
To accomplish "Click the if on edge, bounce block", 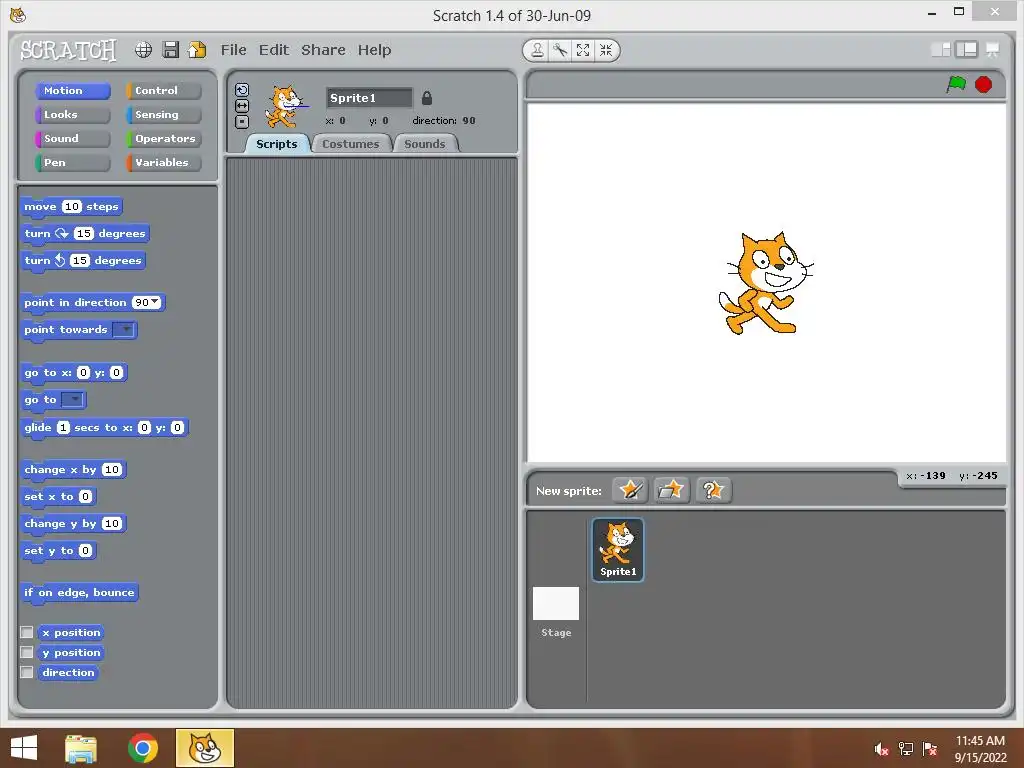I will (79, 593).
